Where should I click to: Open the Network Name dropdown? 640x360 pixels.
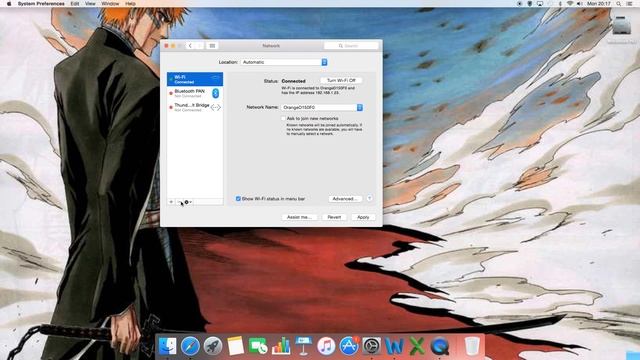[322, 107]
